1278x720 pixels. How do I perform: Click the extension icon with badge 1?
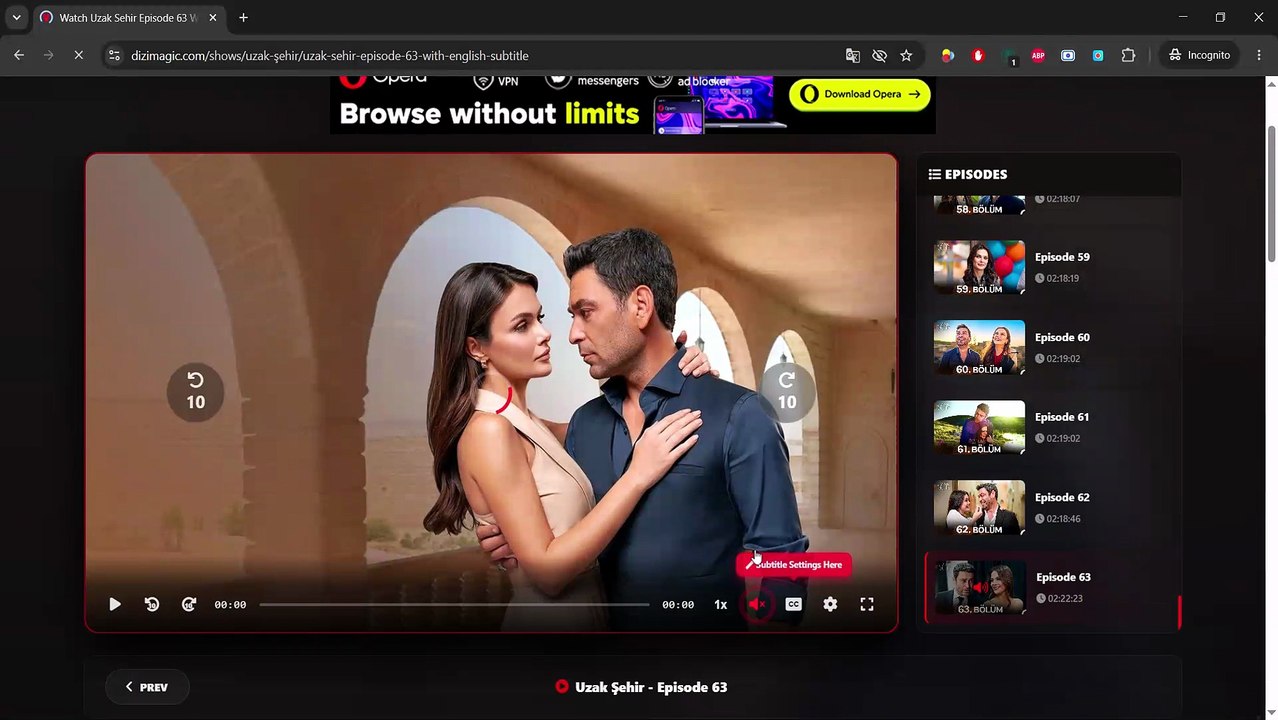pos(1009,57)
